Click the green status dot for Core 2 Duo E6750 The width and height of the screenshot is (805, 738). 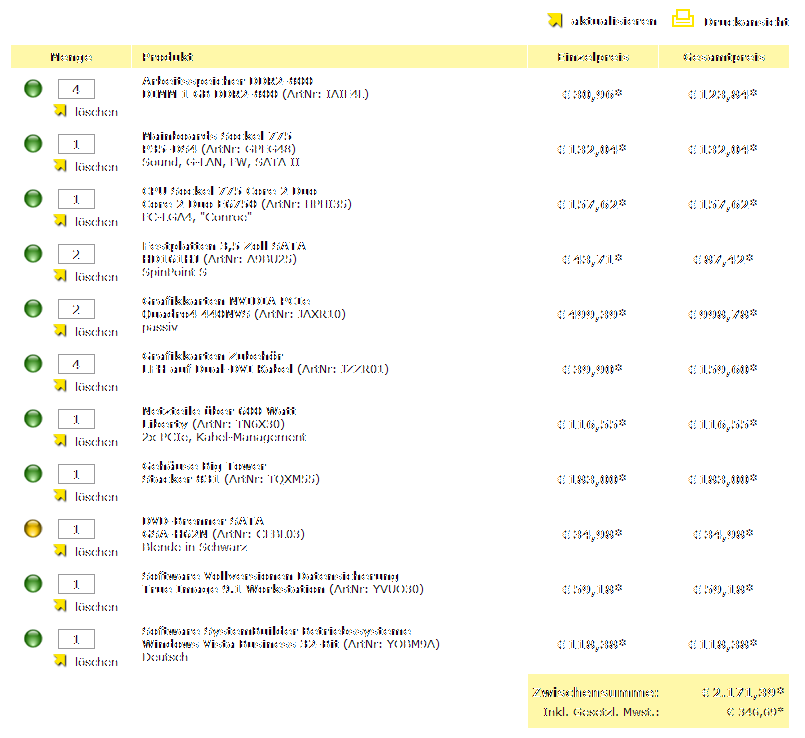click(33, 199)
